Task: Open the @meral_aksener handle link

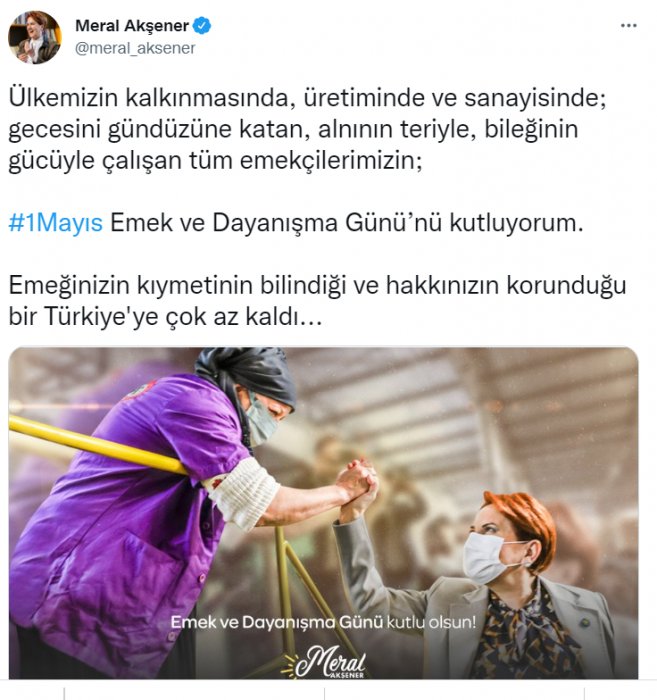Action: point(135,48)
